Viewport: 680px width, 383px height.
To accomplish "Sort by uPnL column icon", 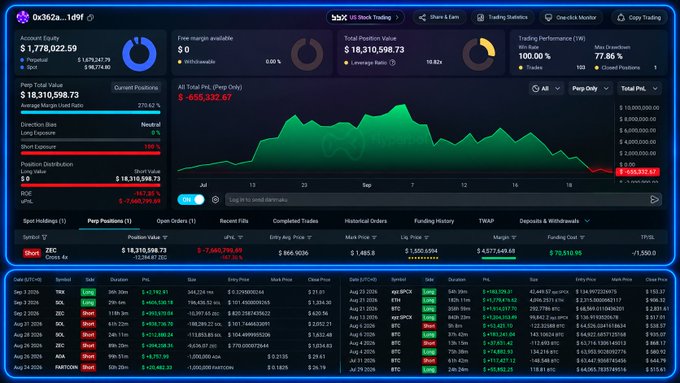I will click(240, 238).
